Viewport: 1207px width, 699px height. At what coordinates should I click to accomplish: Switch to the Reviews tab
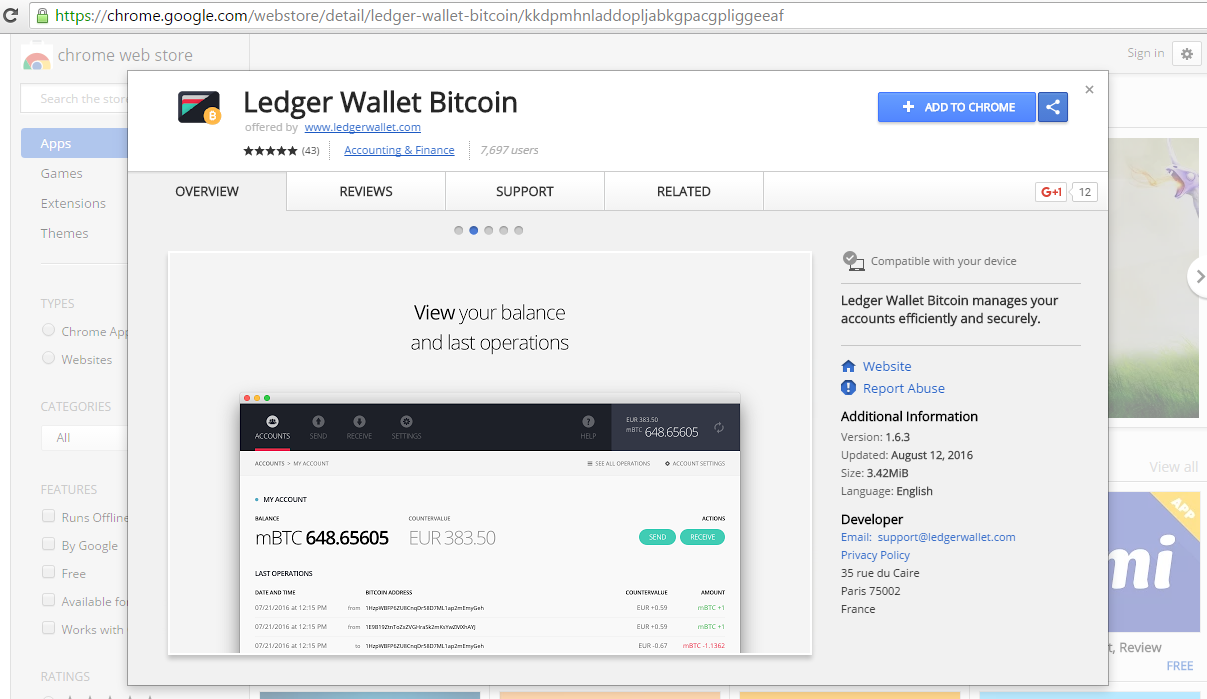pos(366,191)
